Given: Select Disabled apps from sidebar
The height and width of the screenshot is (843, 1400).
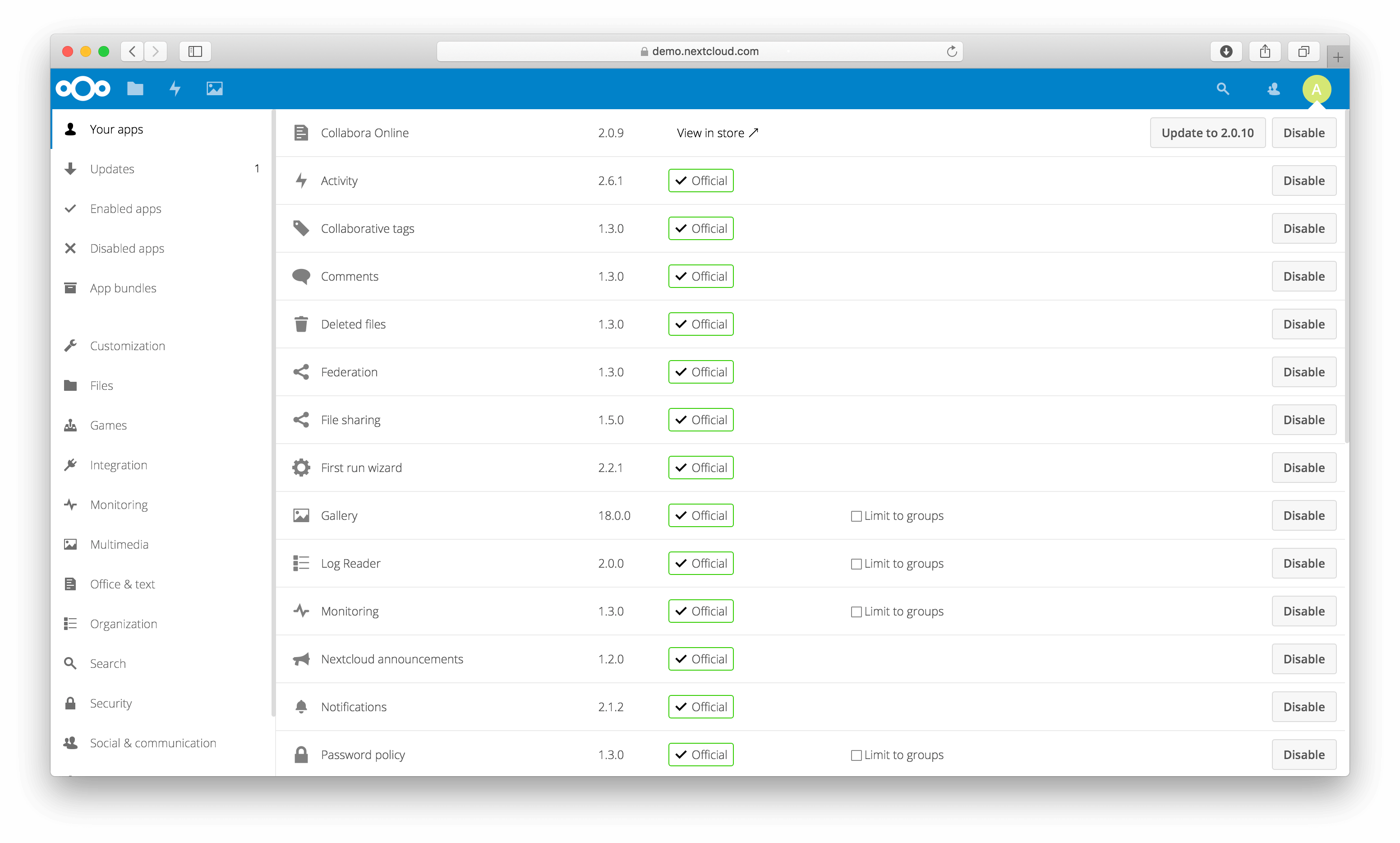Looking at the screenshot, I should [x=128, y=248].
